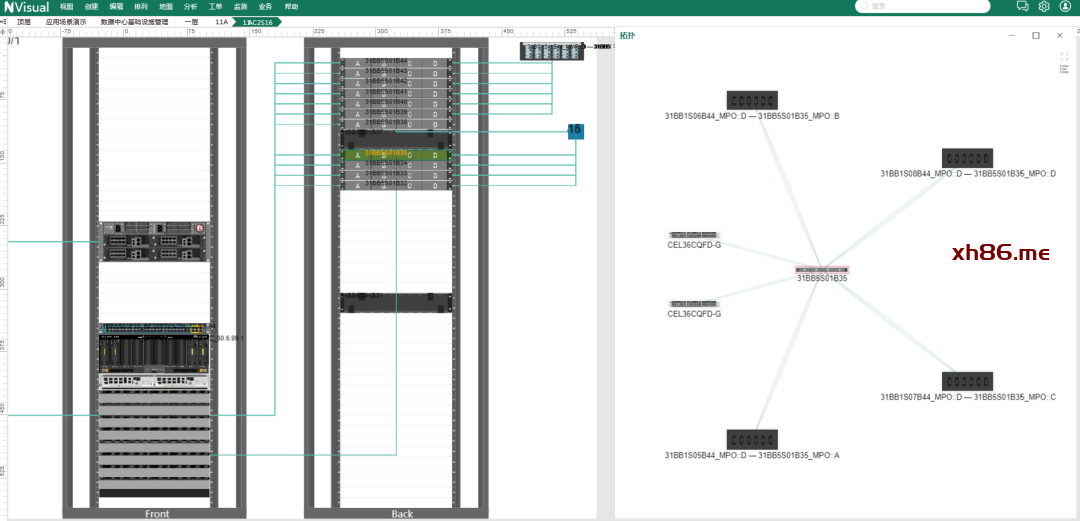Screen dimensions: 1080x521
Task: Go to 顶层 breadcrumb
Action: 24,22
